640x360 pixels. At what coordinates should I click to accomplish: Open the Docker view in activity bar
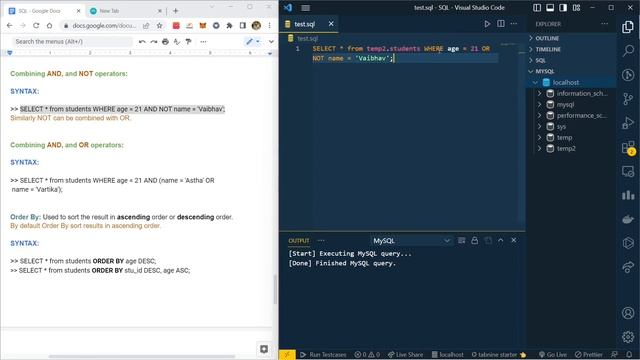(628, 219)
